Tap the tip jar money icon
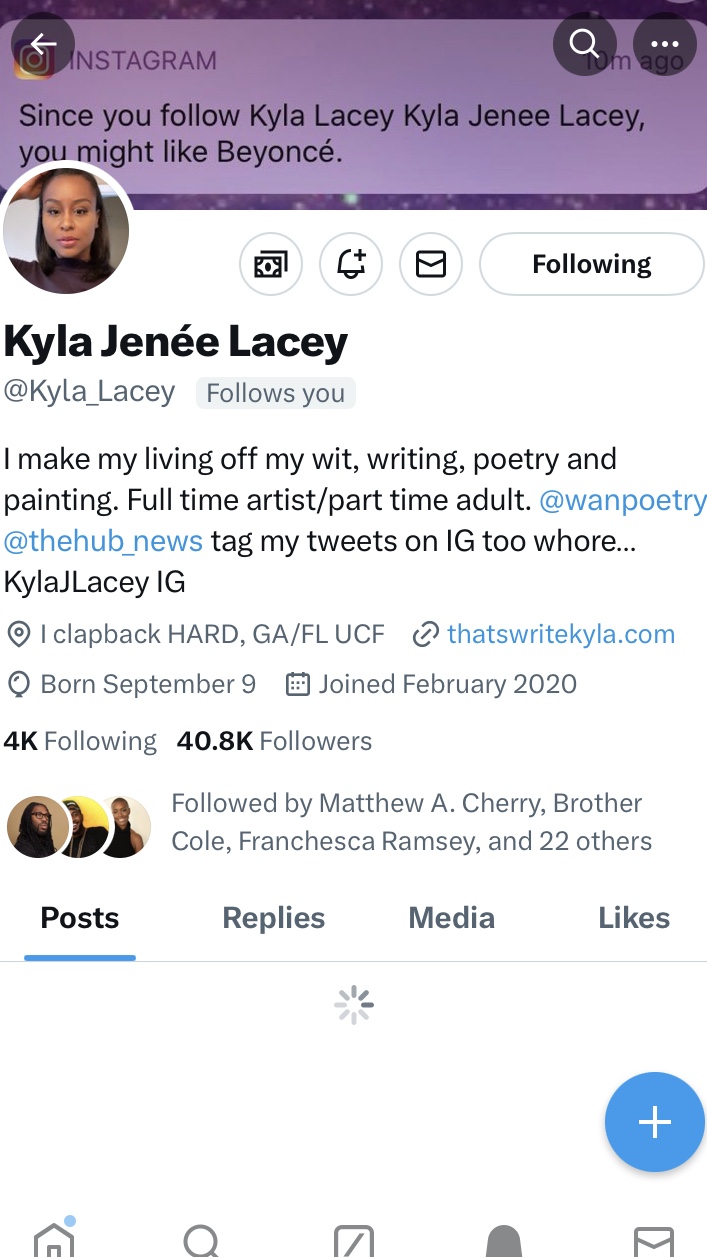The height and width of the screenshot is (1257, 707). [x=271, y=264]
